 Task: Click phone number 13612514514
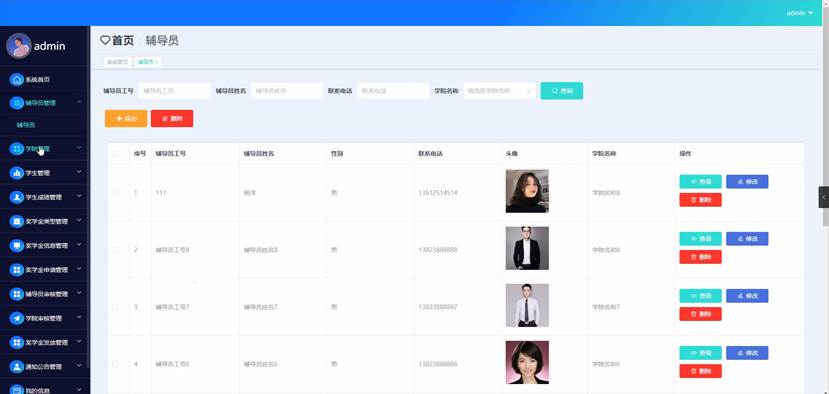(438, 193)
